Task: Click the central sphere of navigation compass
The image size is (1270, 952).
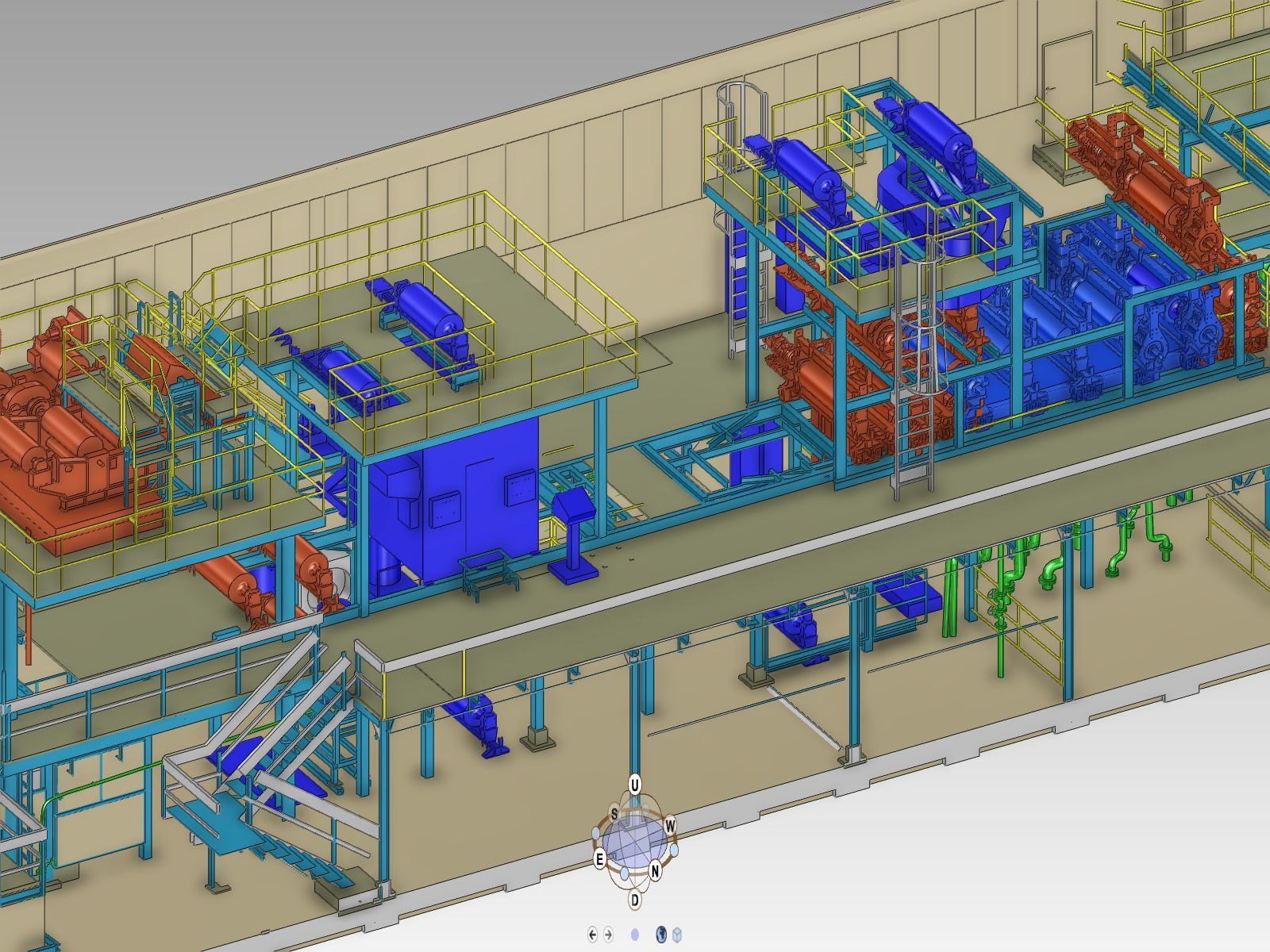Action: [635, 841]
